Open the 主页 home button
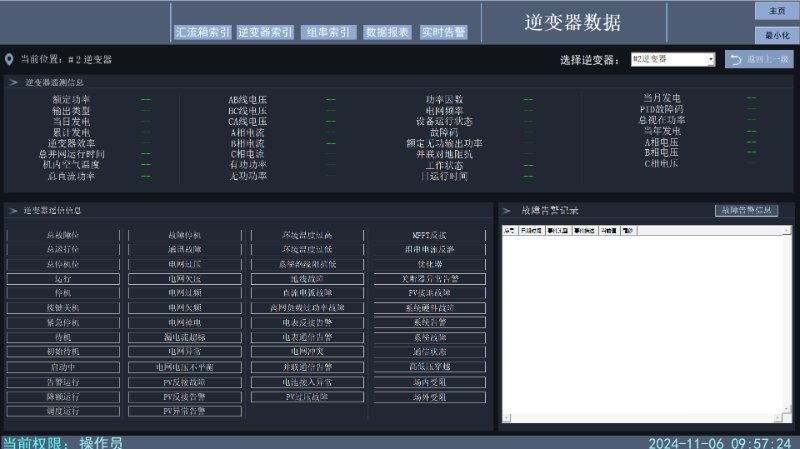This screenshot has width=800, height=449. pyautogui.click(x=776, y=11)
